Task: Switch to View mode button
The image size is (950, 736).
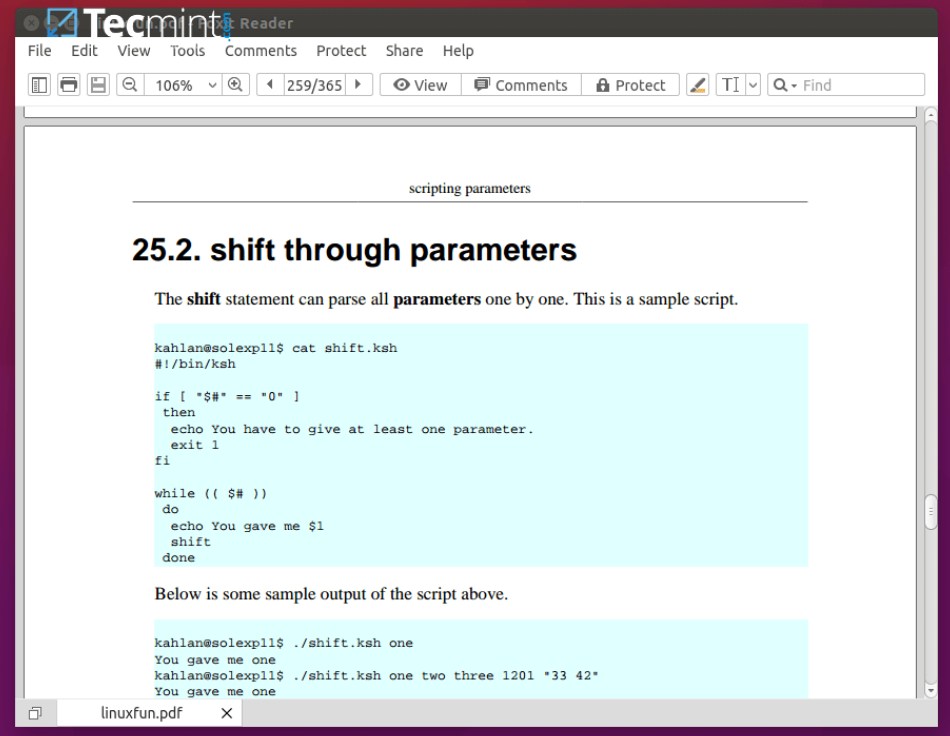Action: coord(420,85)
